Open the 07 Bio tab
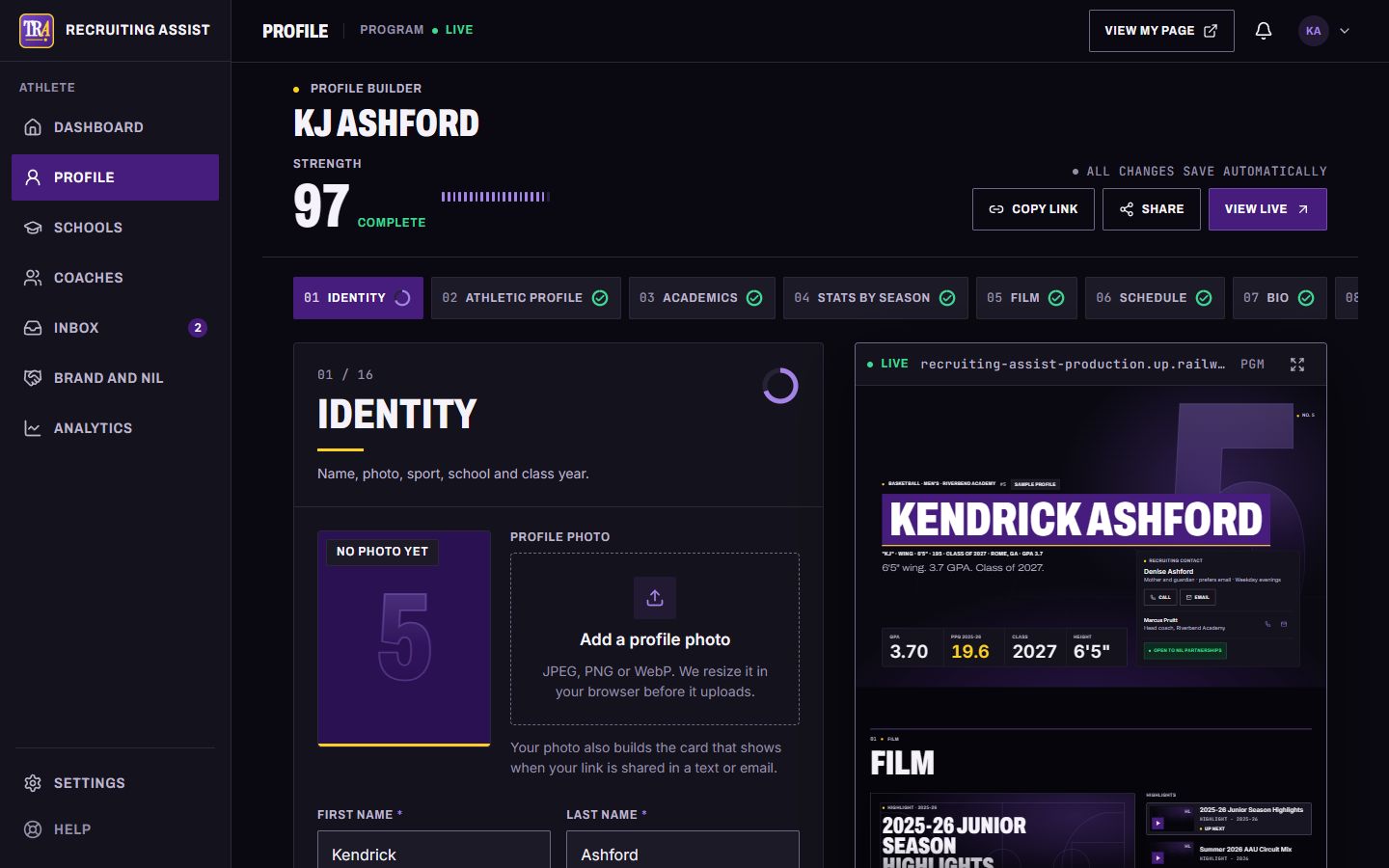This screenshot has width=1389, height=868. click(x=1279, y=298)
